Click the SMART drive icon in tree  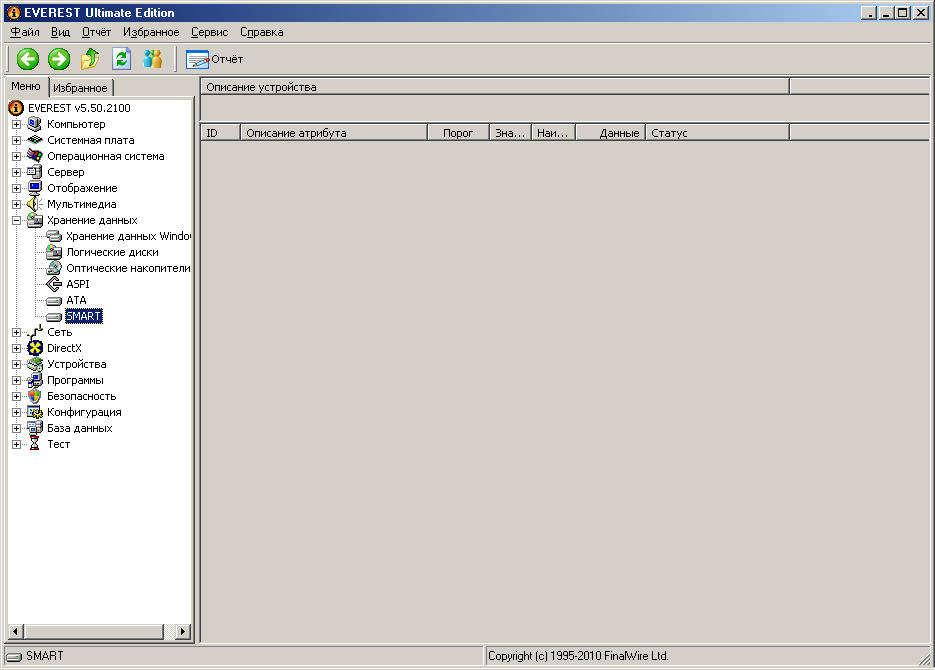54,317
